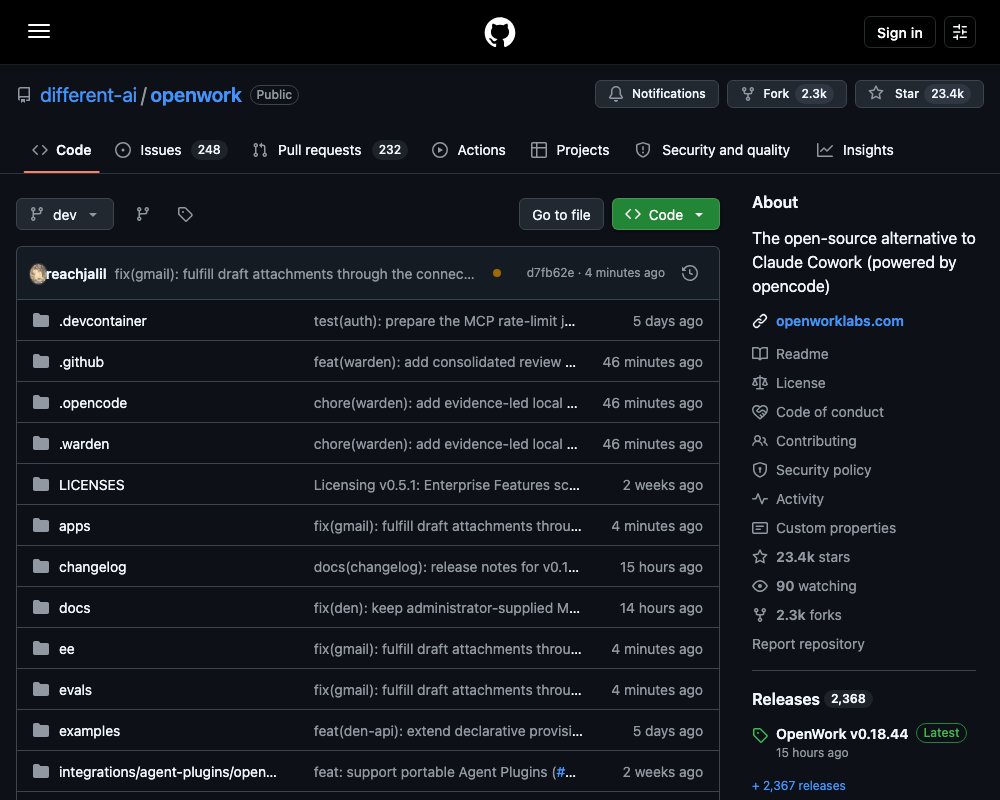1000x800 pixels.
Task: Click the folder icon beside examples
Action: [41, 730]
